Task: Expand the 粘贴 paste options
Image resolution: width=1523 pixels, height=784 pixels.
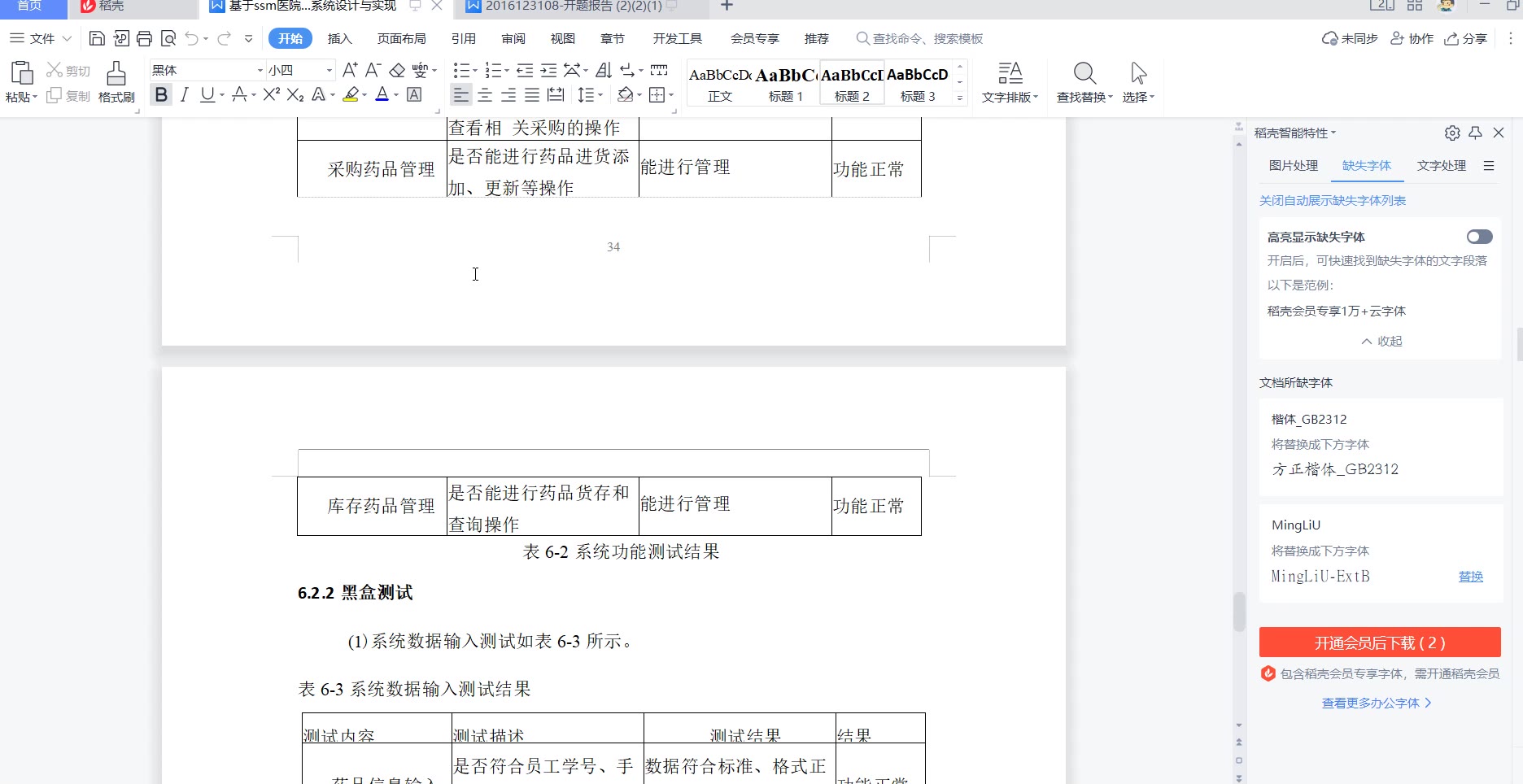Action: point(21,97)
